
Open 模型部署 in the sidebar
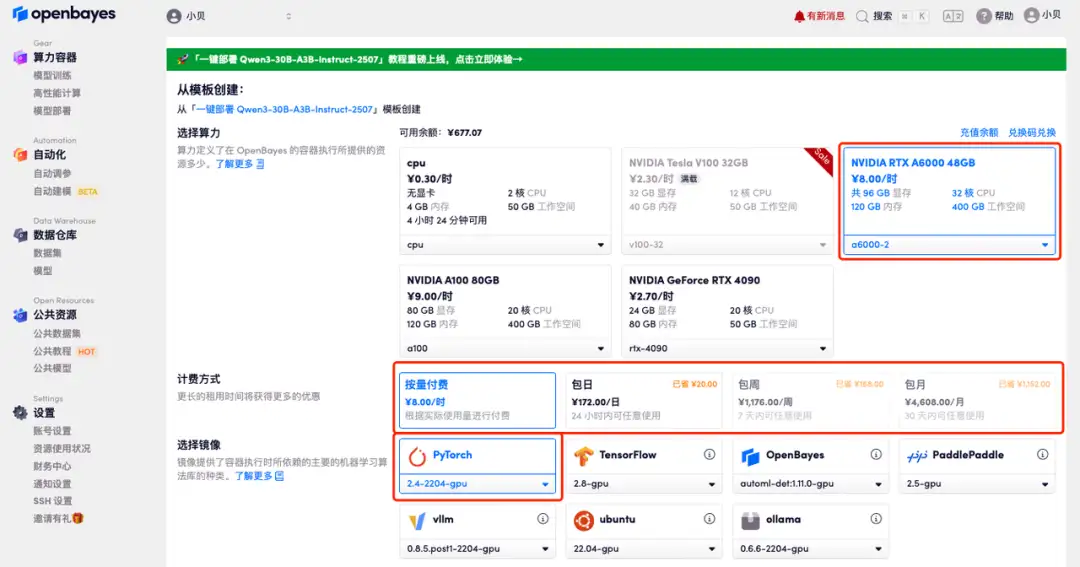pos(52,111)
